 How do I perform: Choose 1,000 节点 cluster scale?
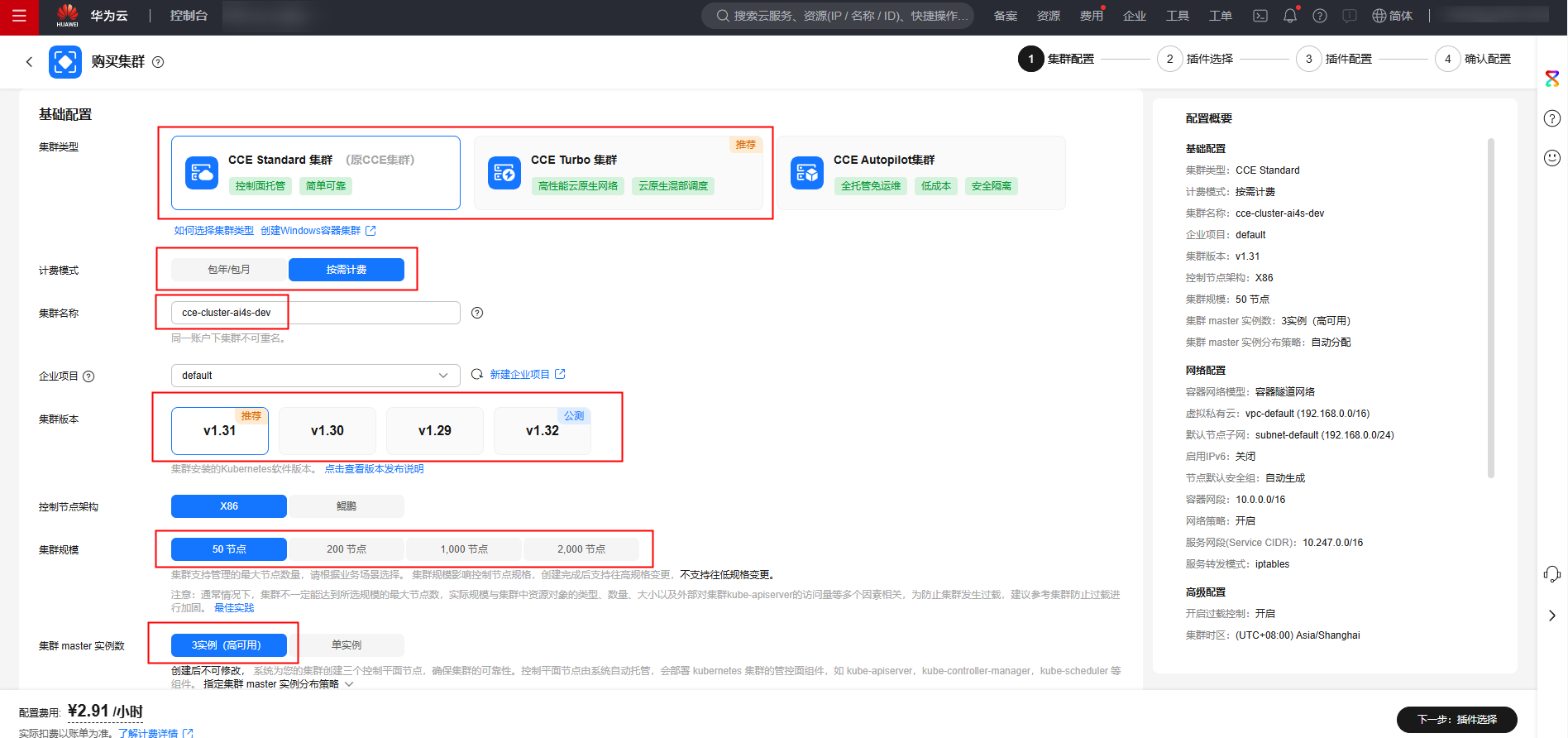(x=464, y=549)
